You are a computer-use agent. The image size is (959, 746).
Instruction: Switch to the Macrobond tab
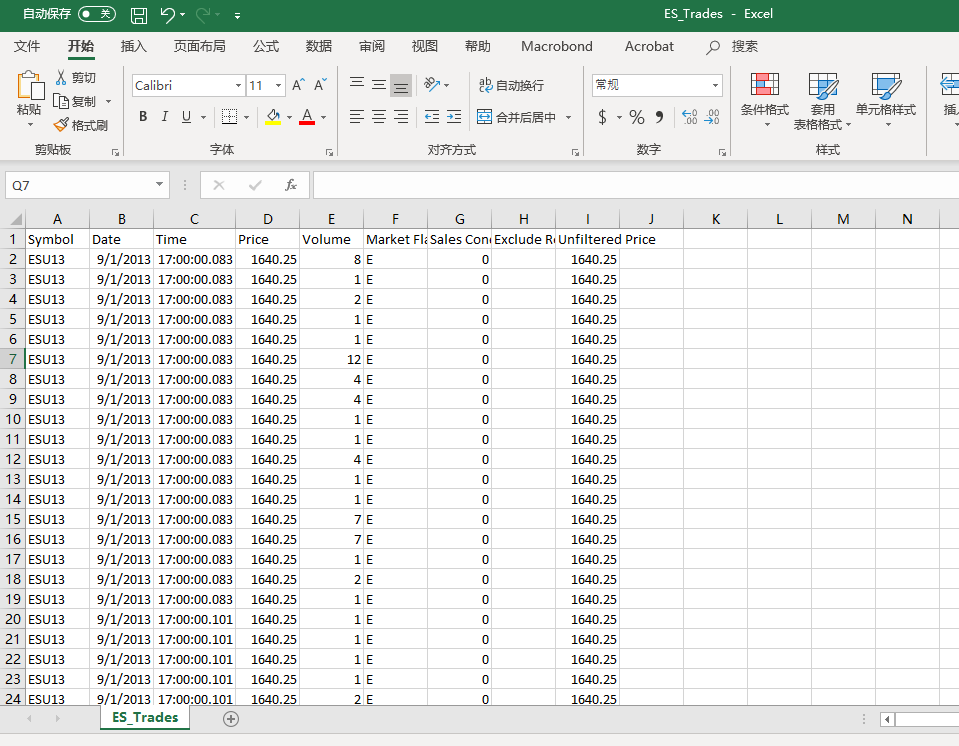[556, 46]
